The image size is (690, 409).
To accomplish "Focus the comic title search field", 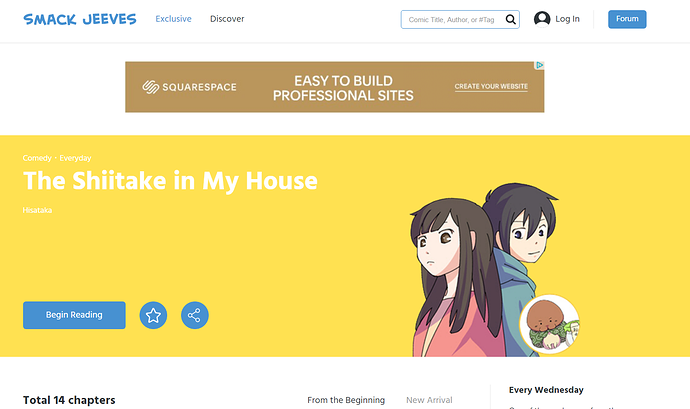I will pyautogui.click(x=452, y=19).
